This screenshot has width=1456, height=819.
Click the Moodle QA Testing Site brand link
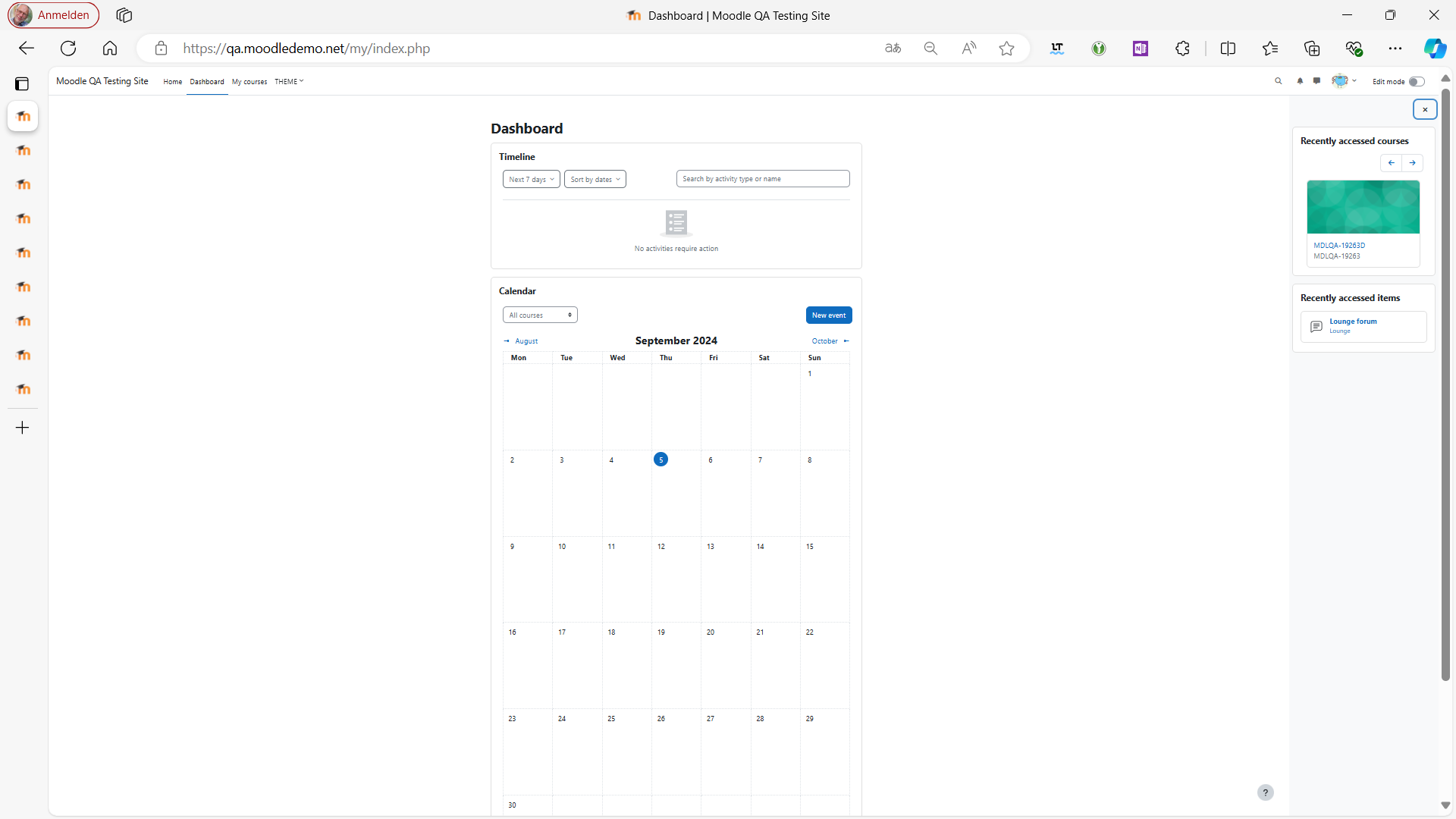102,81
